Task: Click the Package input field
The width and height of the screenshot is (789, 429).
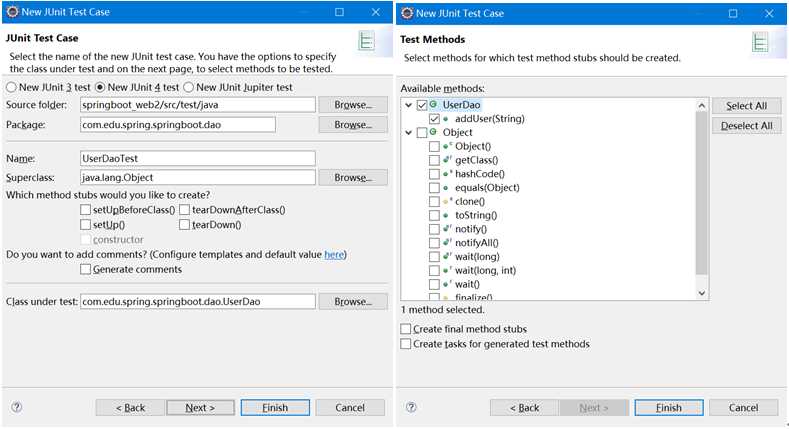Action: [x=178, y=125]
